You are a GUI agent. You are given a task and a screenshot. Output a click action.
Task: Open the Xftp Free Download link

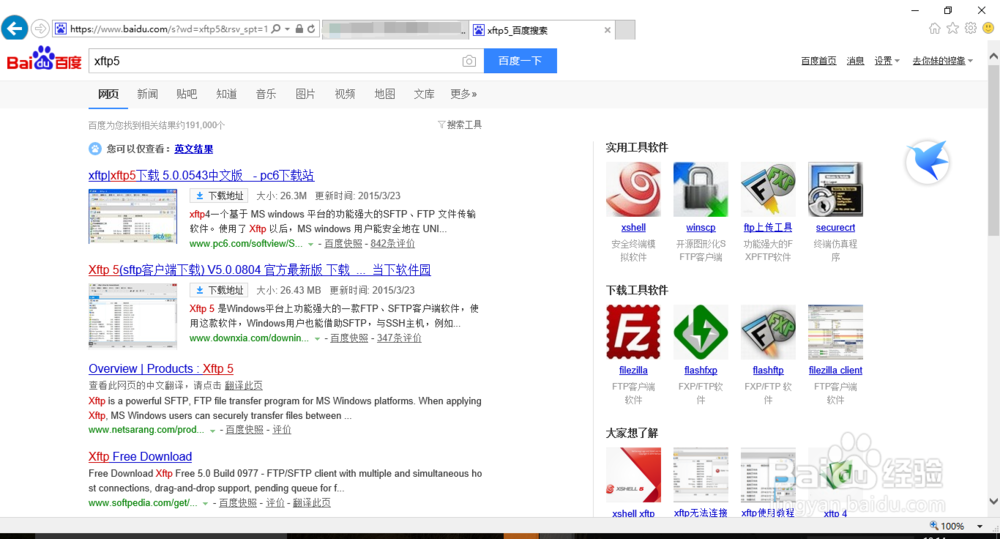point(140,457)
